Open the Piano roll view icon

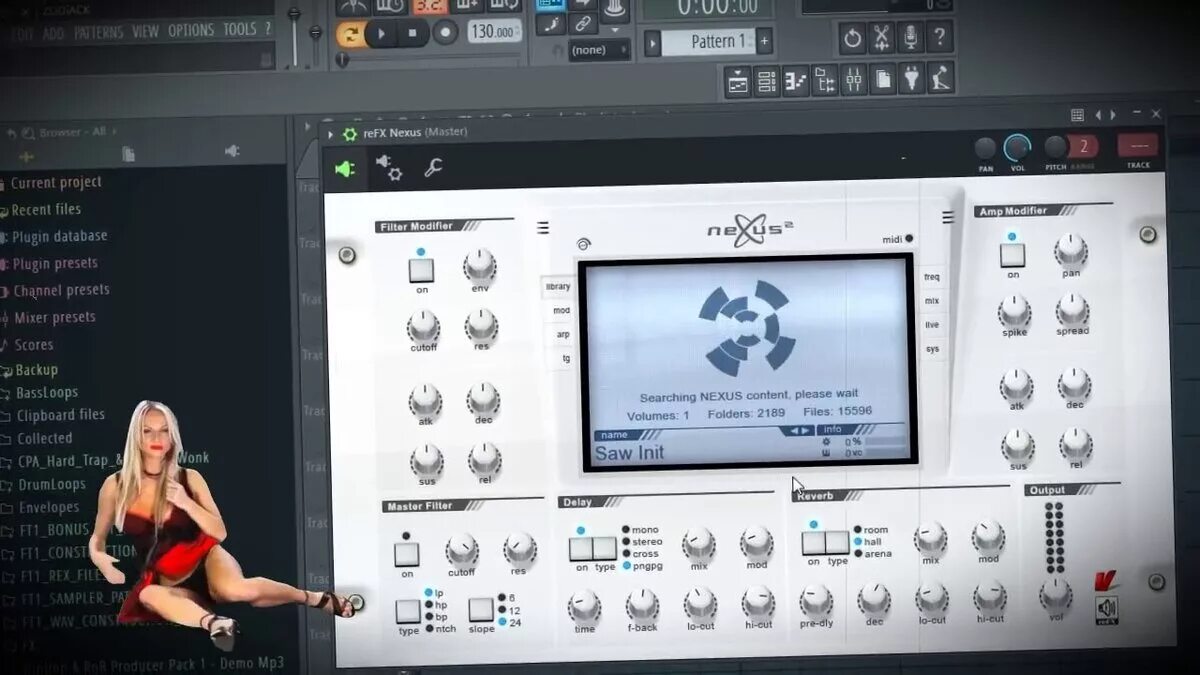click(x=796, y=79)
